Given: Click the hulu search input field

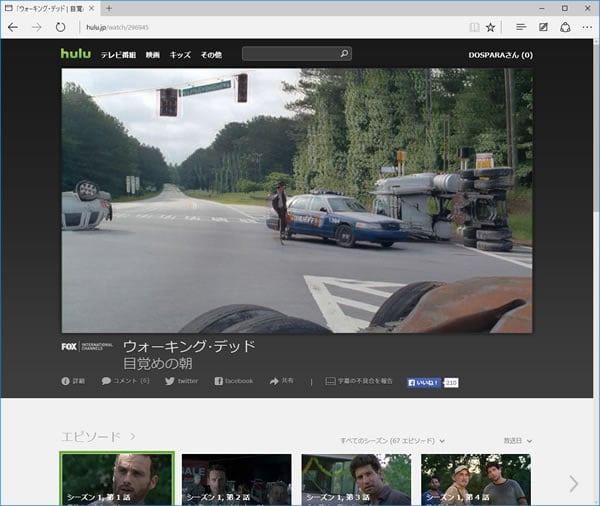Looking at the screenshot, I should click(x=297, y=54).
